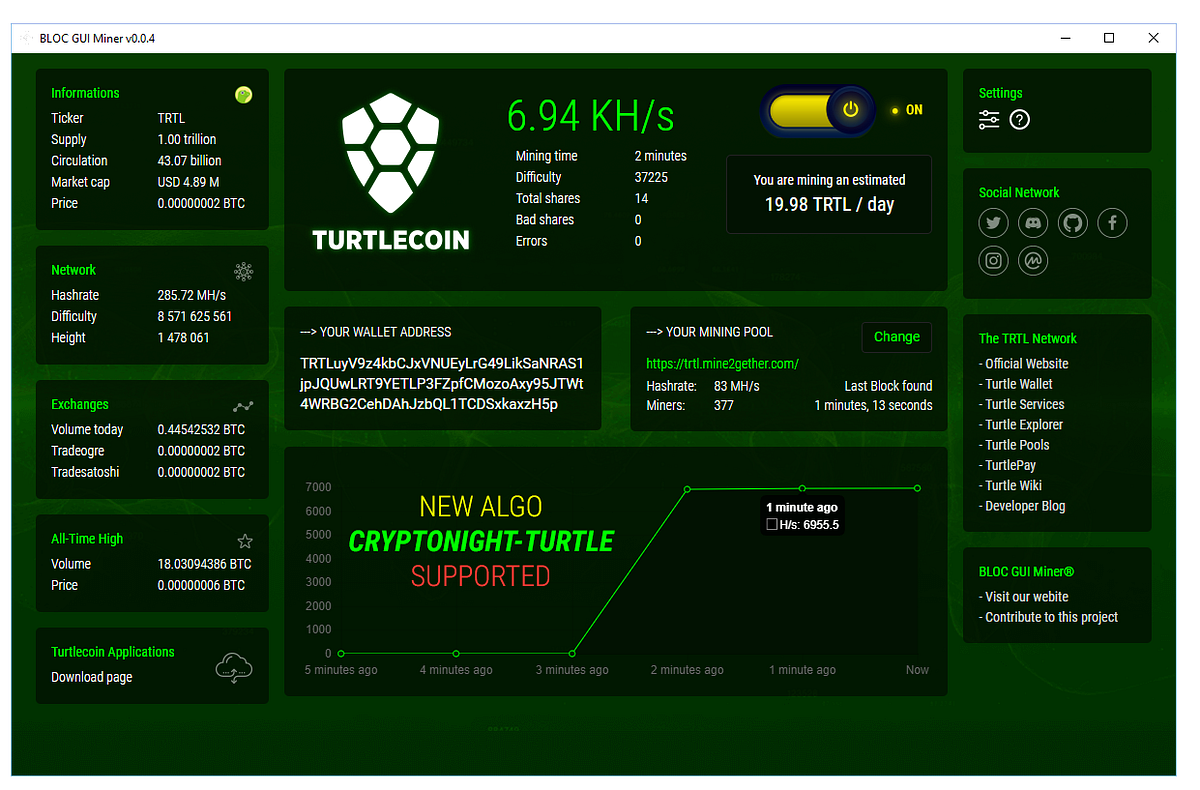Click the star icon in All-Time High panel

click(x=245, y=540)
